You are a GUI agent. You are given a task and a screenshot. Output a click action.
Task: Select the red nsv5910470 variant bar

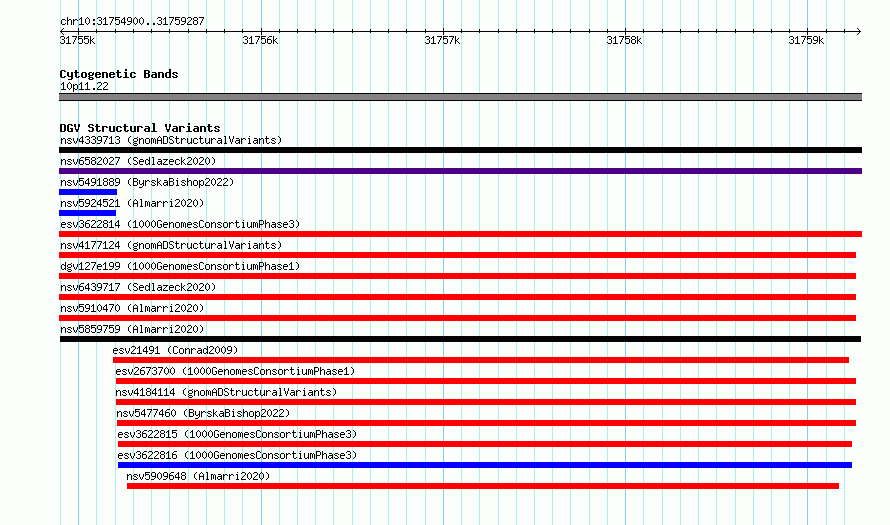point(457,318)
